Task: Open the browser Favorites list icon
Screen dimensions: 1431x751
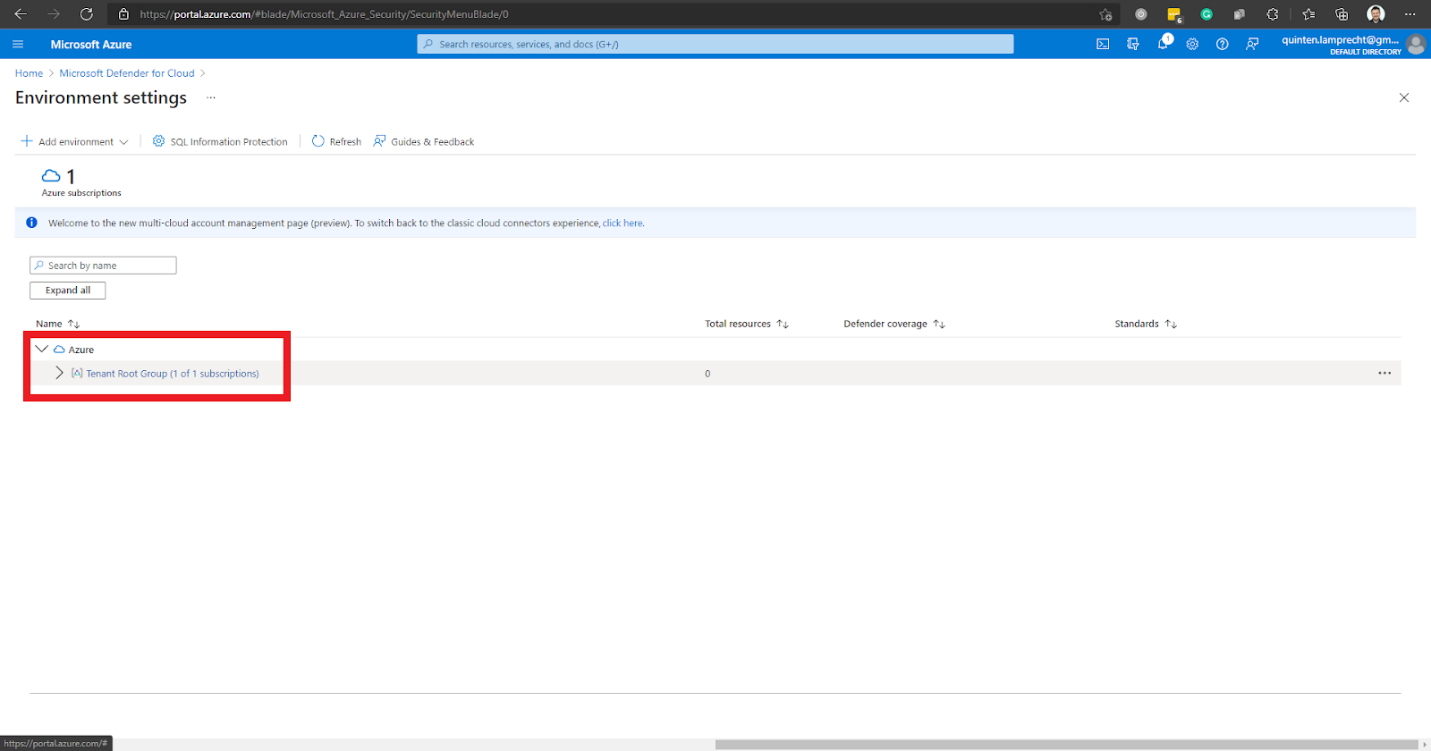Action: 1309,15
